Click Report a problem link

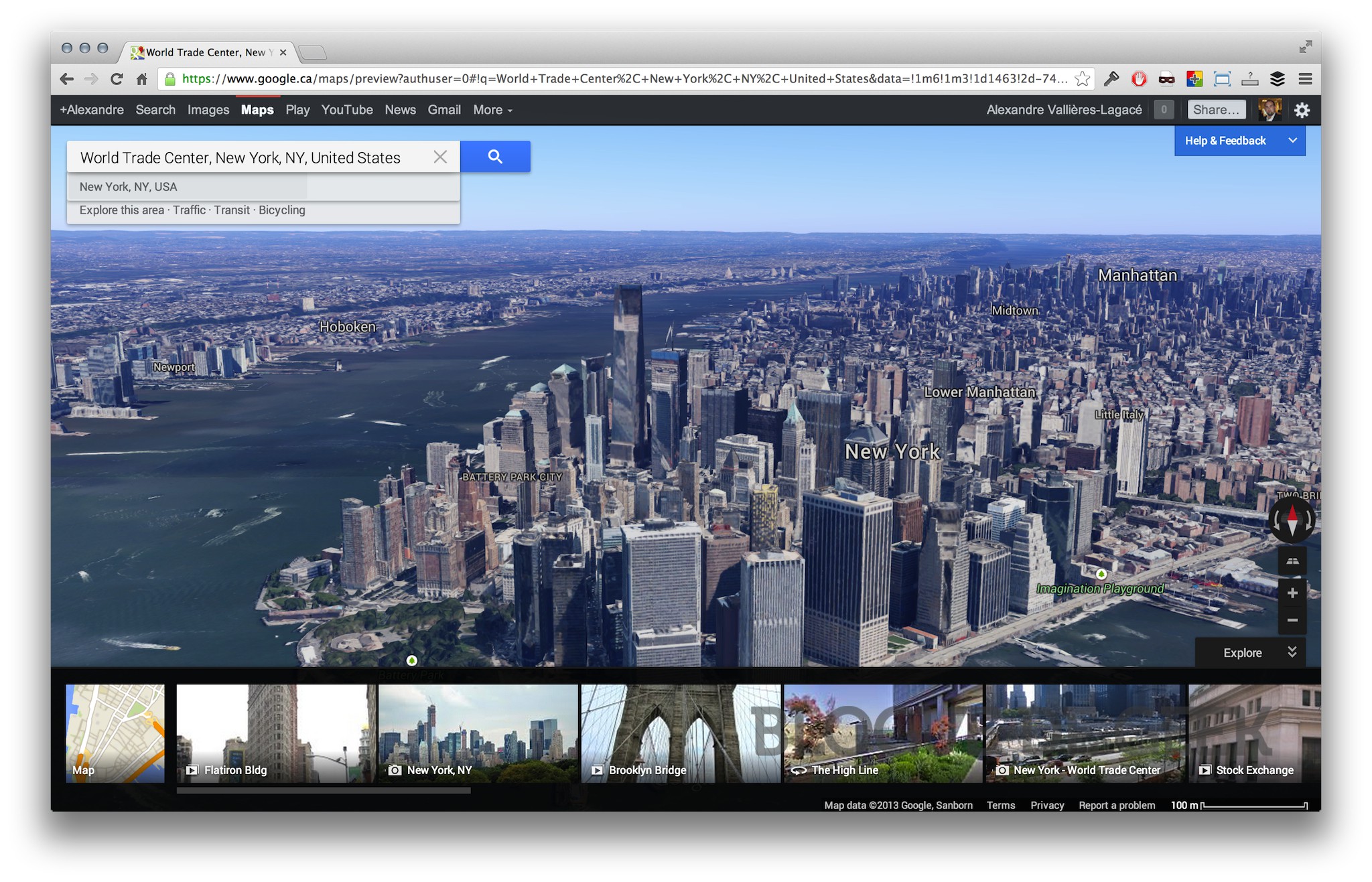(x=1117, y=805)
